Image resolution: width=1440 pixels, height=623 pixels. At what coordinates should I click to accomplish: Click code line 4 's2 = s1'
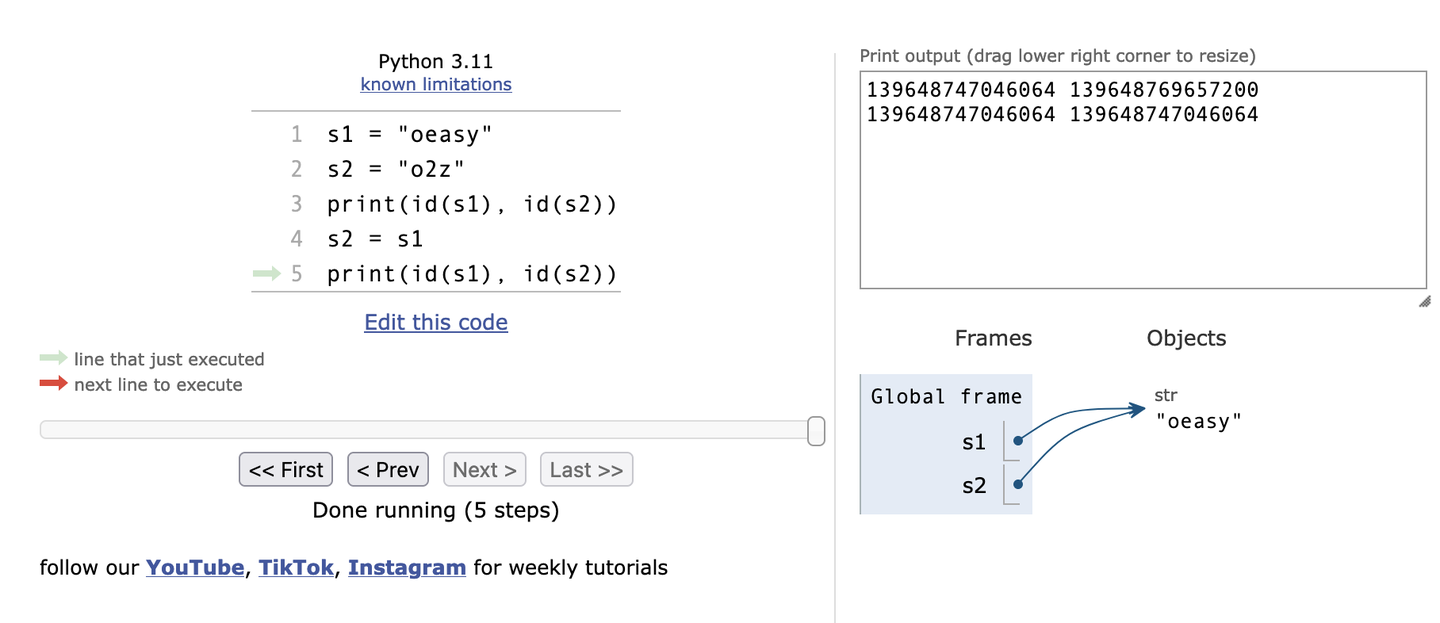[x=375, y=239]
